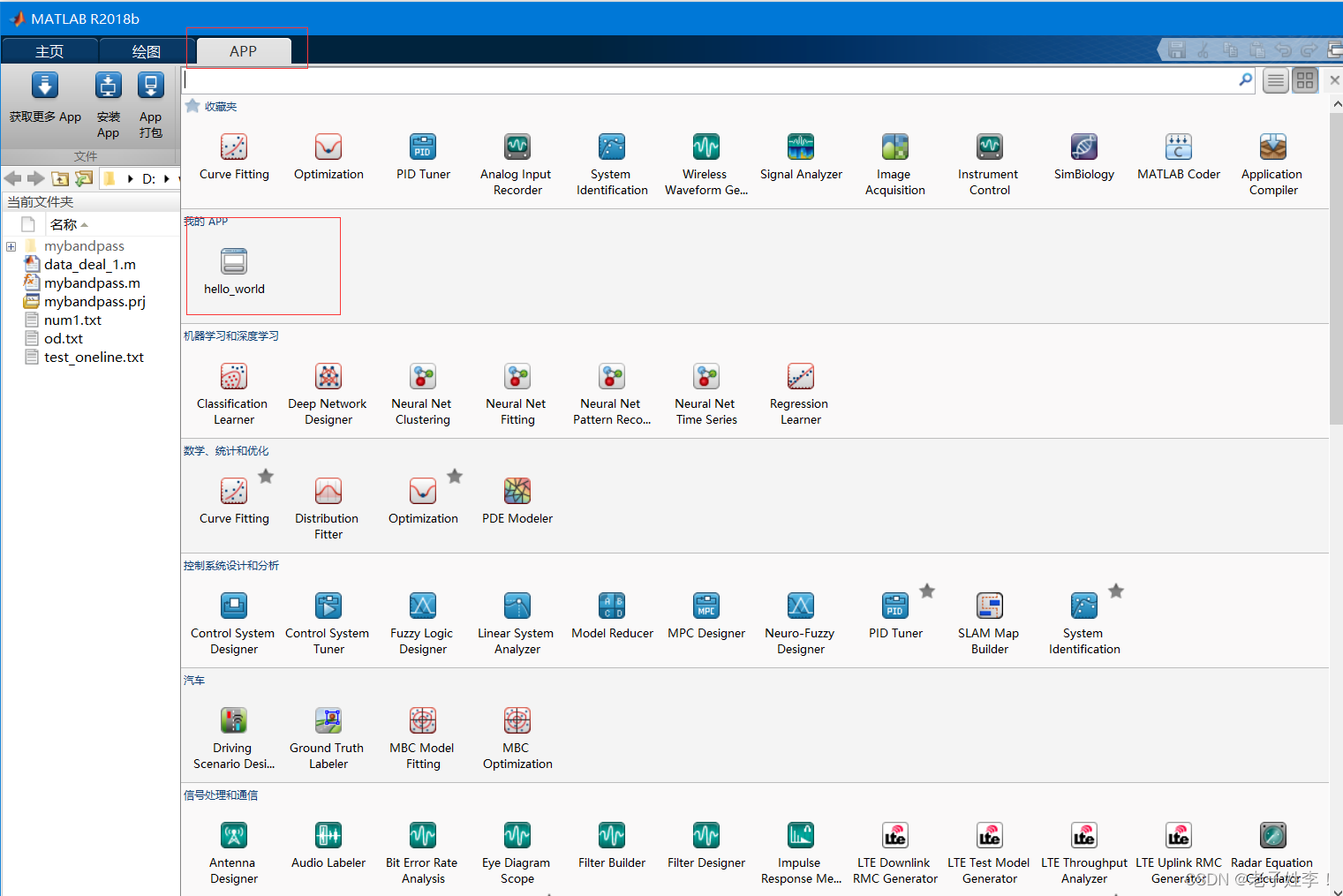This screenshot has height=896, width=1343.
Task: Click the gallery vertical scrollbar
Action: [x=1336, y=269]
